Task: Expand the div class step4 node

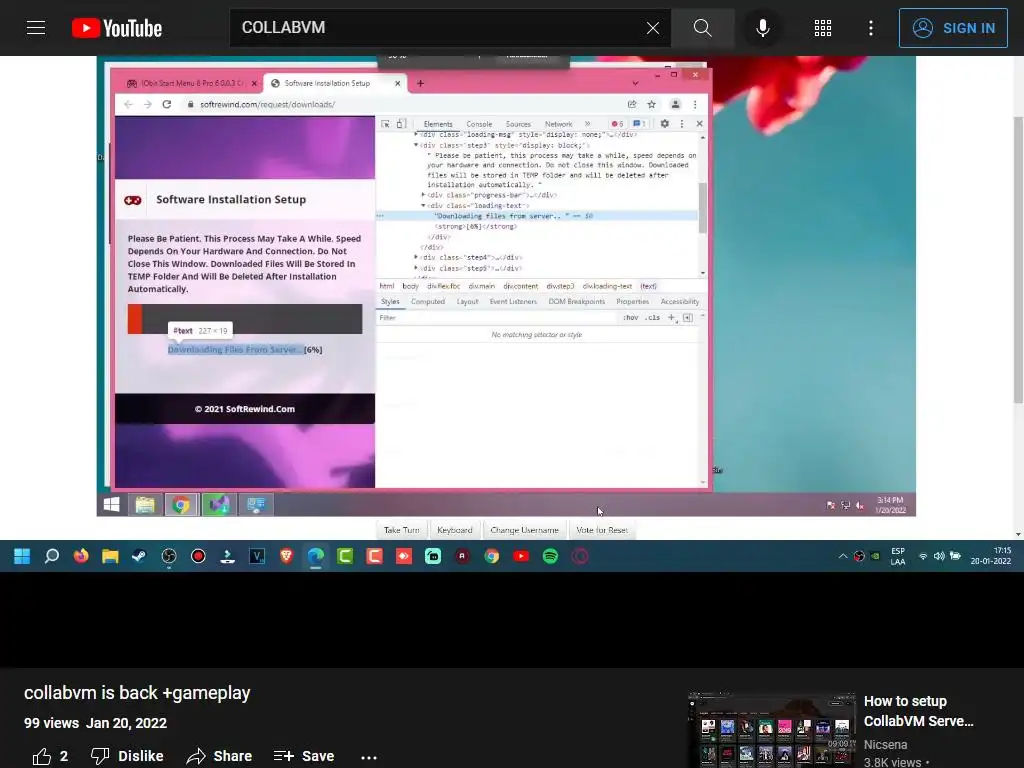Action: pos(417,257)
